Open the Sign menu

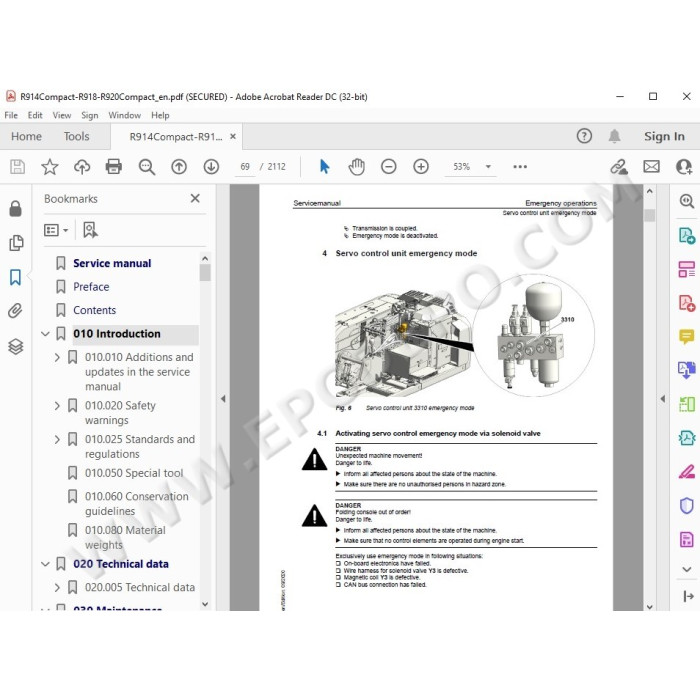coord(90,115)
